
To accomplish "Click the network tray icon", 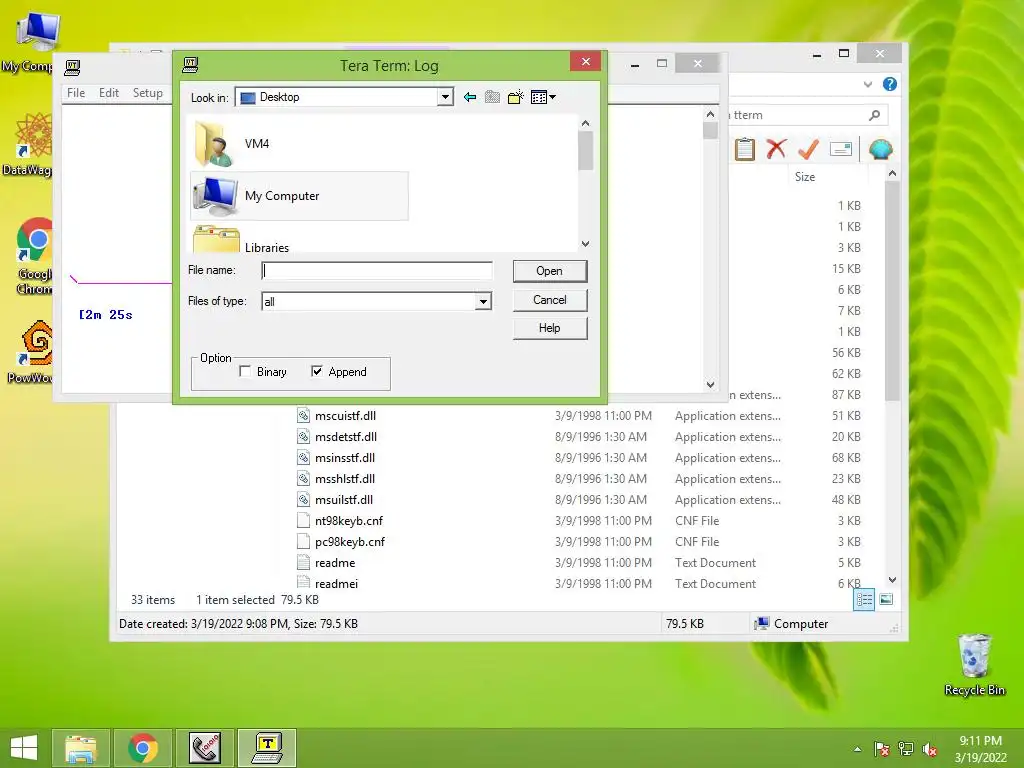I will tap(906, 749).
